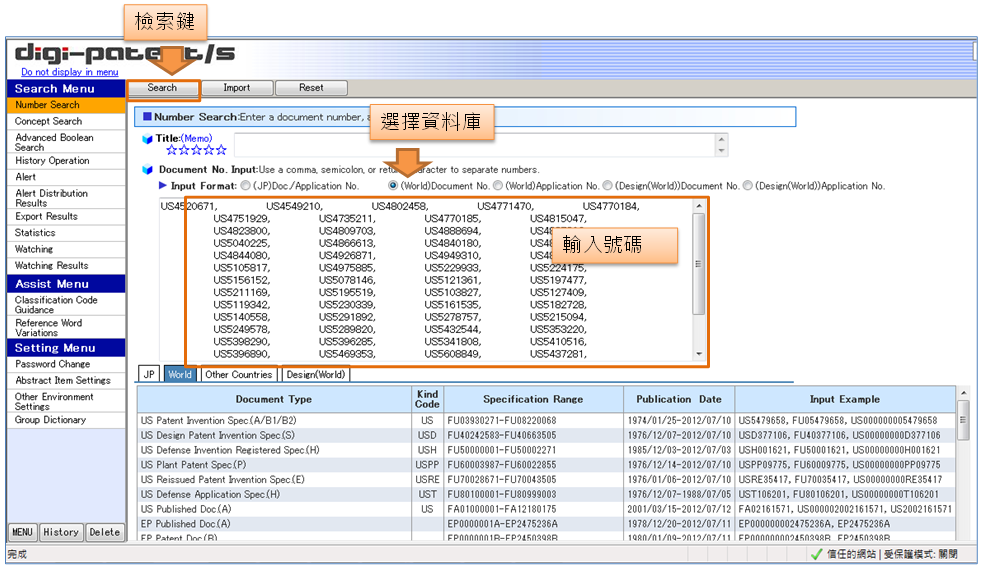Click the document type table scroll up arrow

click(x=964, y=394)
